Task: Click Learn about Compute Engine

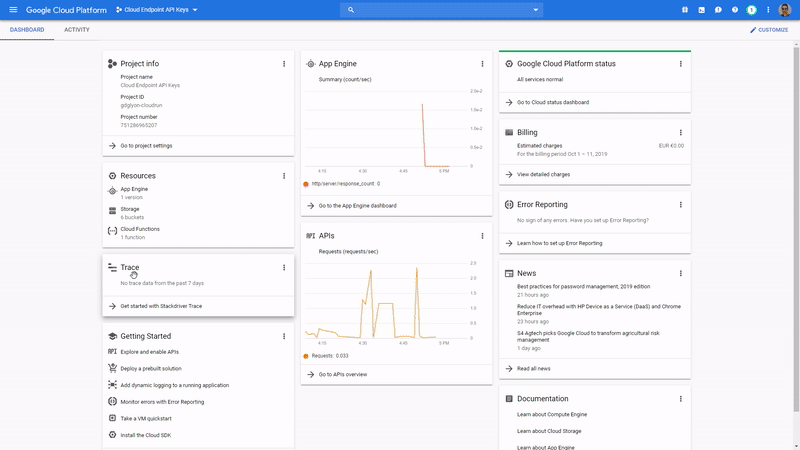Action: [x=552, y=414]
